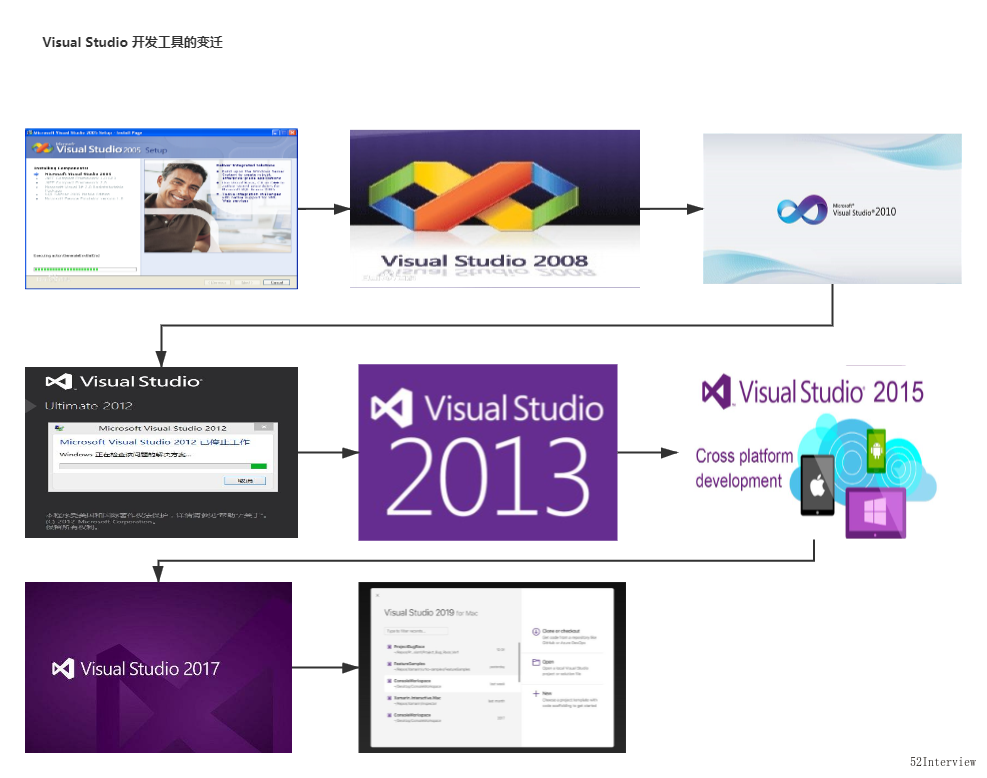Select the FeatureSamples recent project row
This screenshot has width=987, height=778.
(451, 667)
